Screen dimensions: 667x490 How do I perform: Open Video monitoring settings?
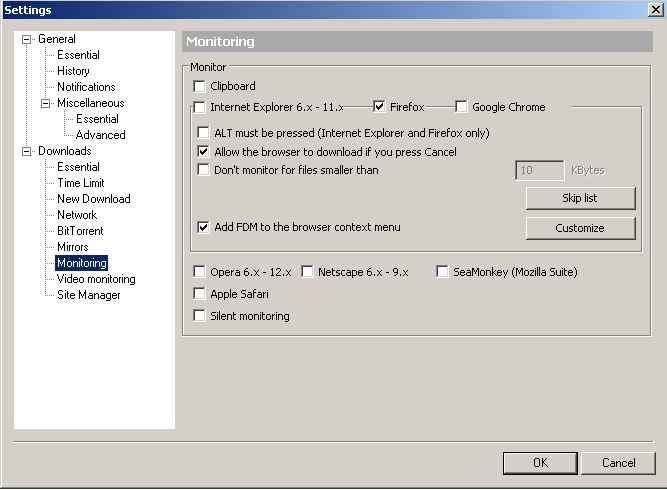pos(96,279)
